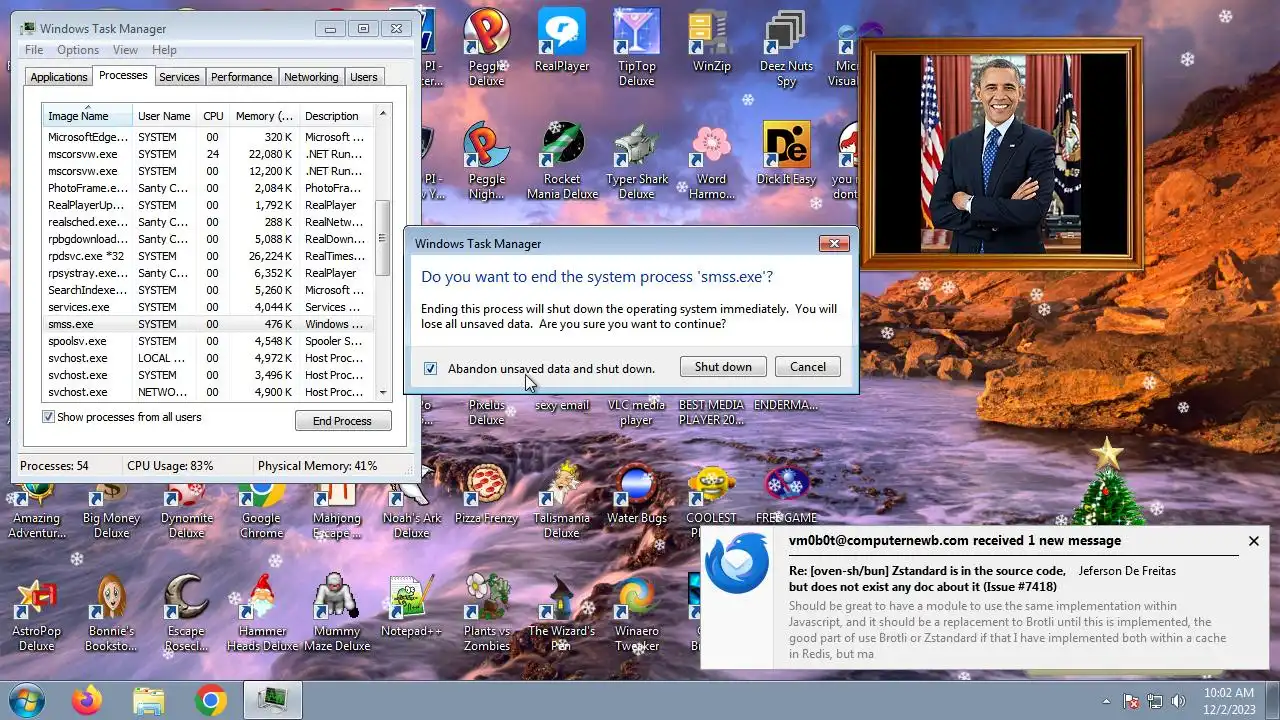This screenshot has width=1280, height=720.
Task: Toggle Show processes from all users
Action: pyautogui.click(x=48, y=417)
